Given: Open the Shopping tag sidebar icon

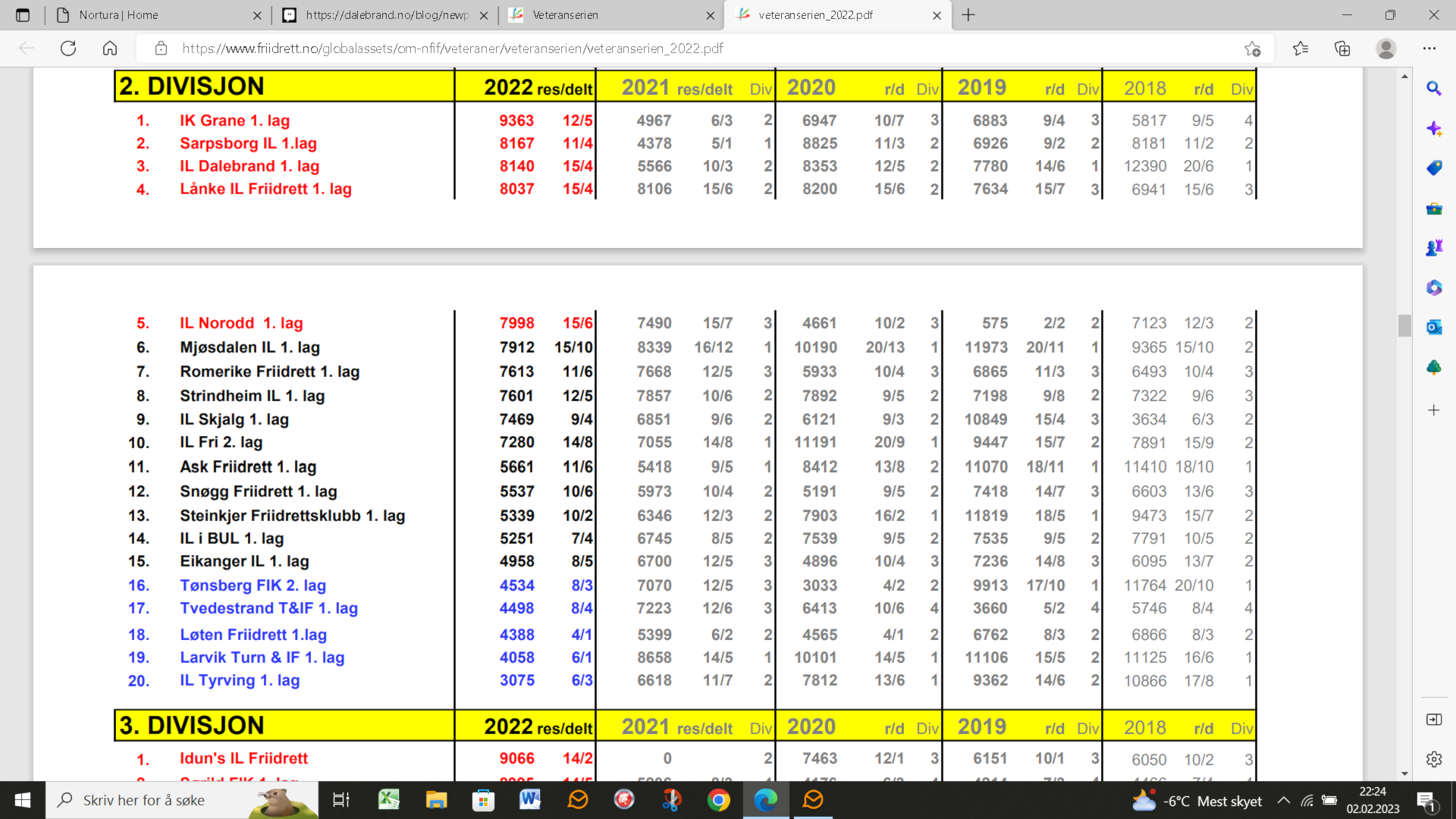Looking at the screenshot, I should pyautogui.click(x=1433, y=168).
